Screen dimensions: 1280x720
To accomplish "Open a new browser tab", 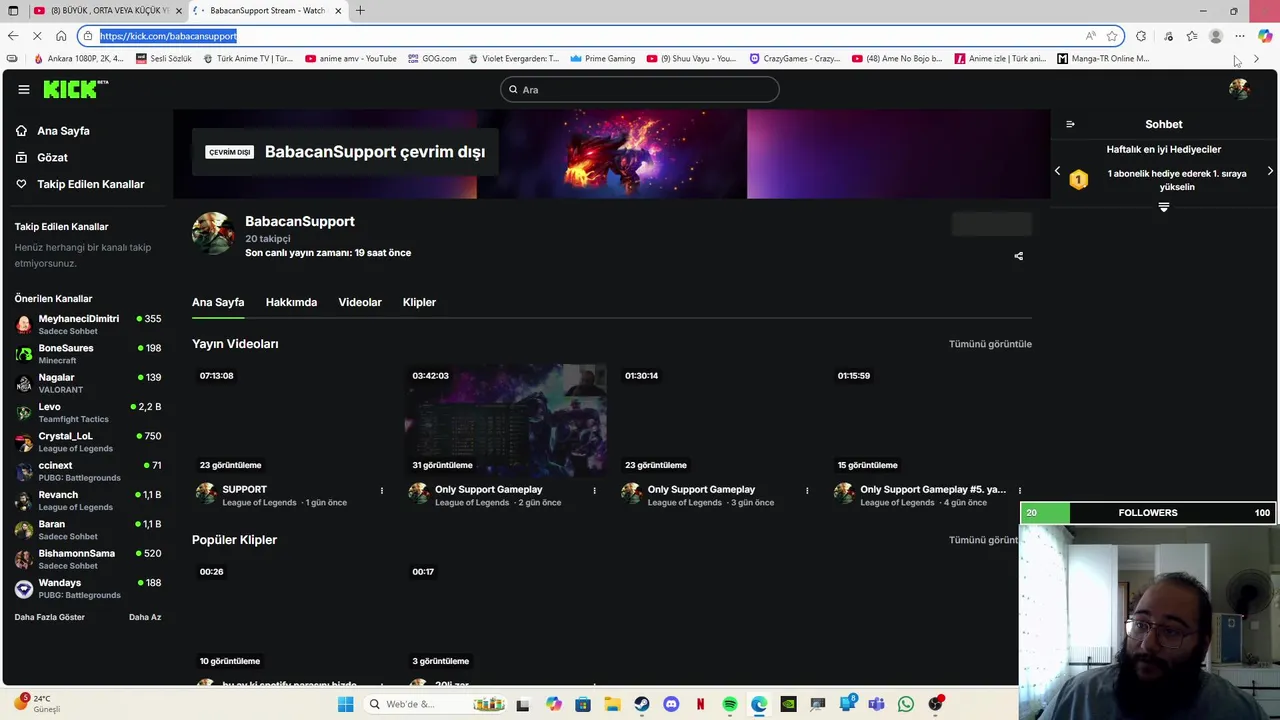I will point(360,11).
